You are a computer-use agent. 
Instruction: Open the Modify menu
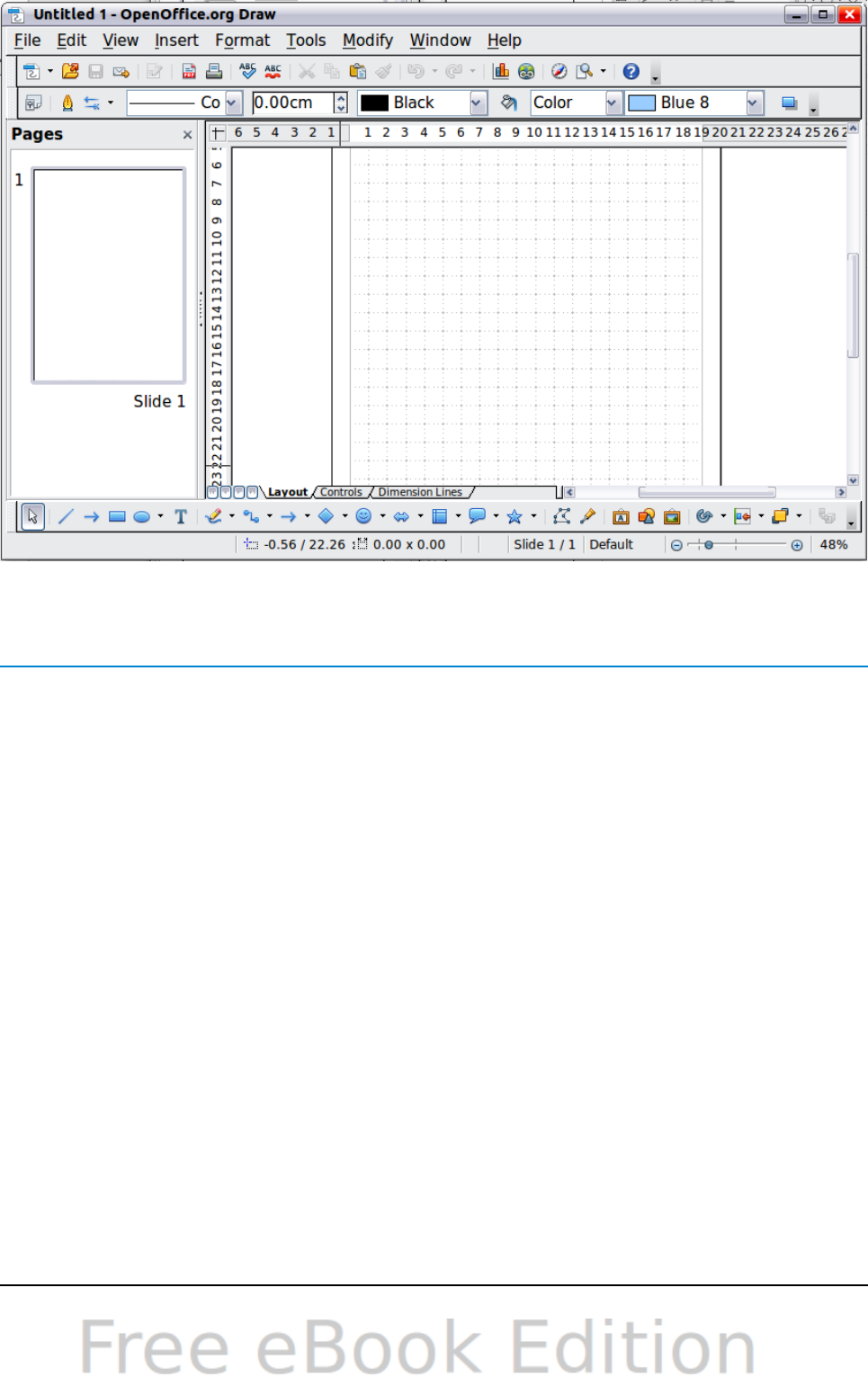click(x=367, y=40)
